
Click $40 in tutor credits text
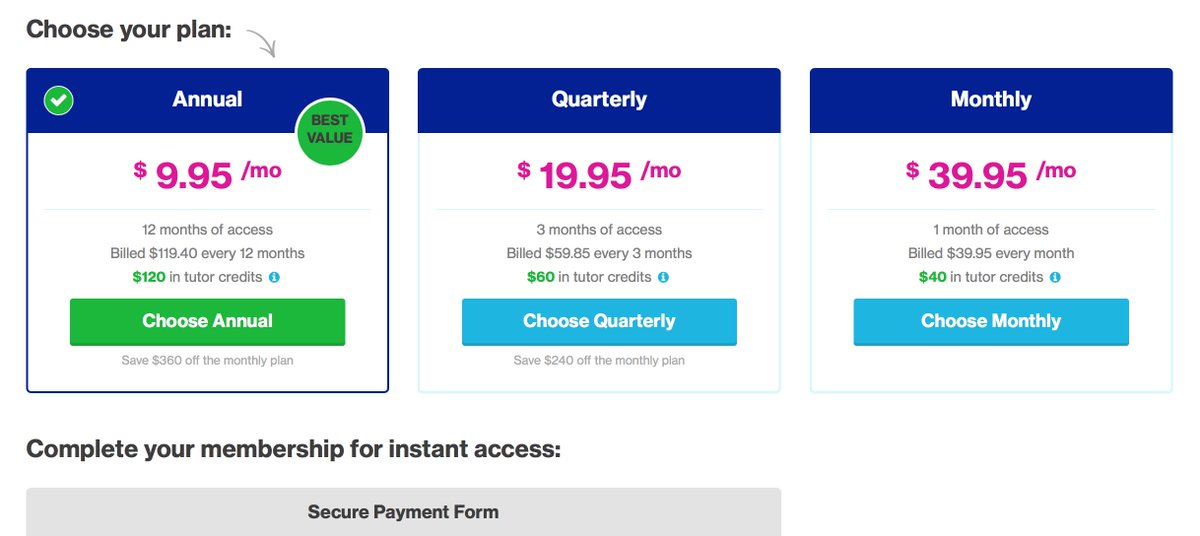coord(981,277)
